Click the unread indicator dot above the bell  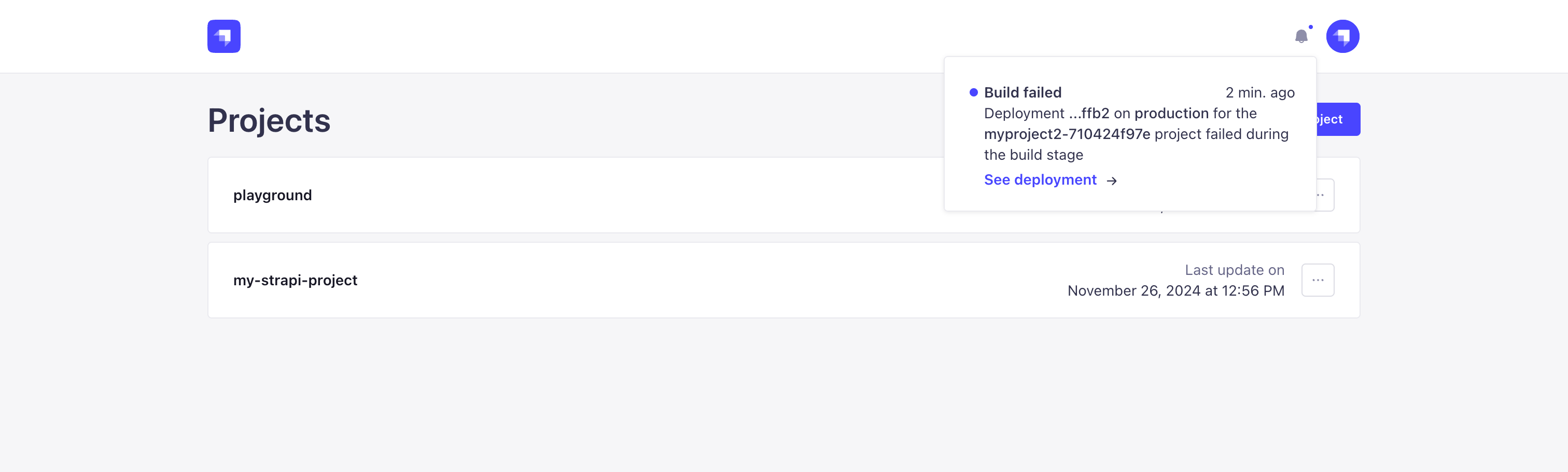1312,27
